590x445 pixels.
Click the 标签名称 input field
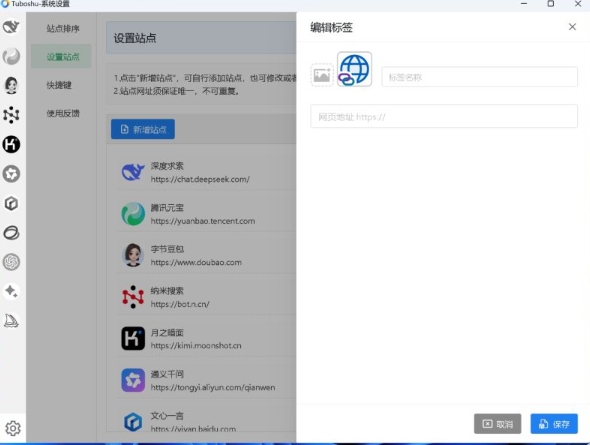click(479, 77)
